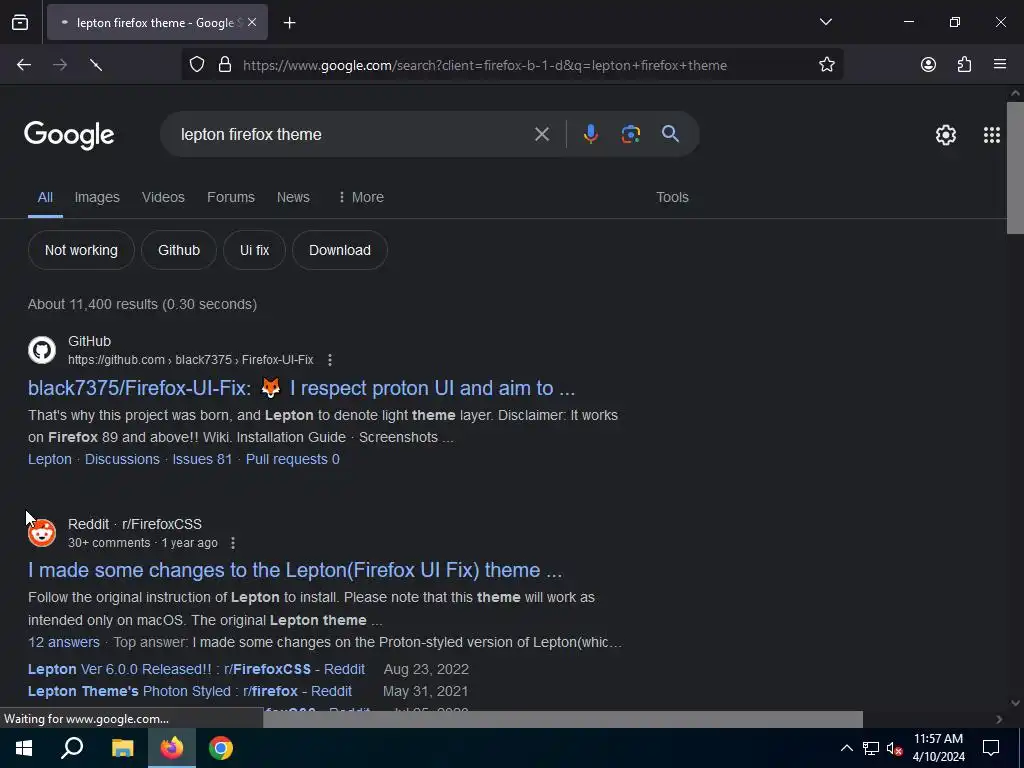Open Lepton Ver 6.0.0 Released link
This screenshot has height=768, width=1024.
click(x=196, y=669)
